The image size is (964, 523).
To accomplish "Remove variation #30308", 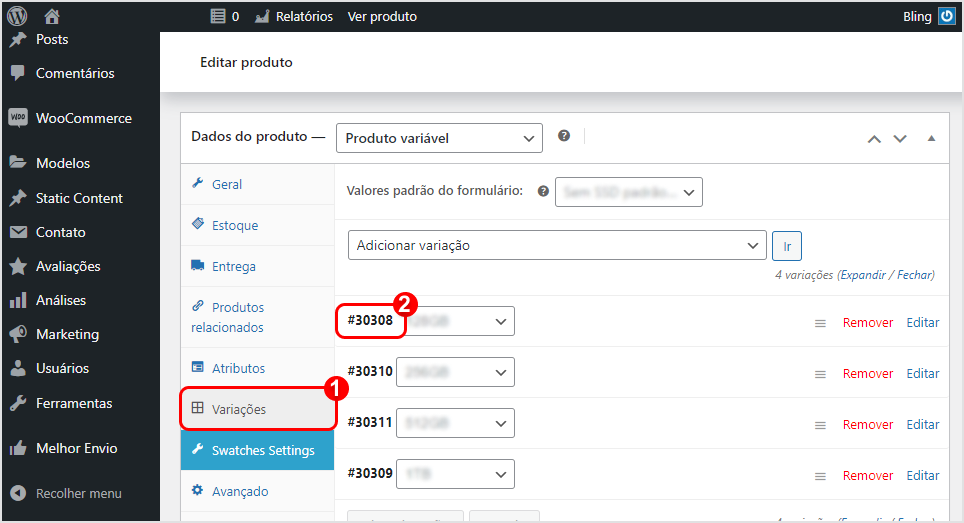I will point(867,323).
